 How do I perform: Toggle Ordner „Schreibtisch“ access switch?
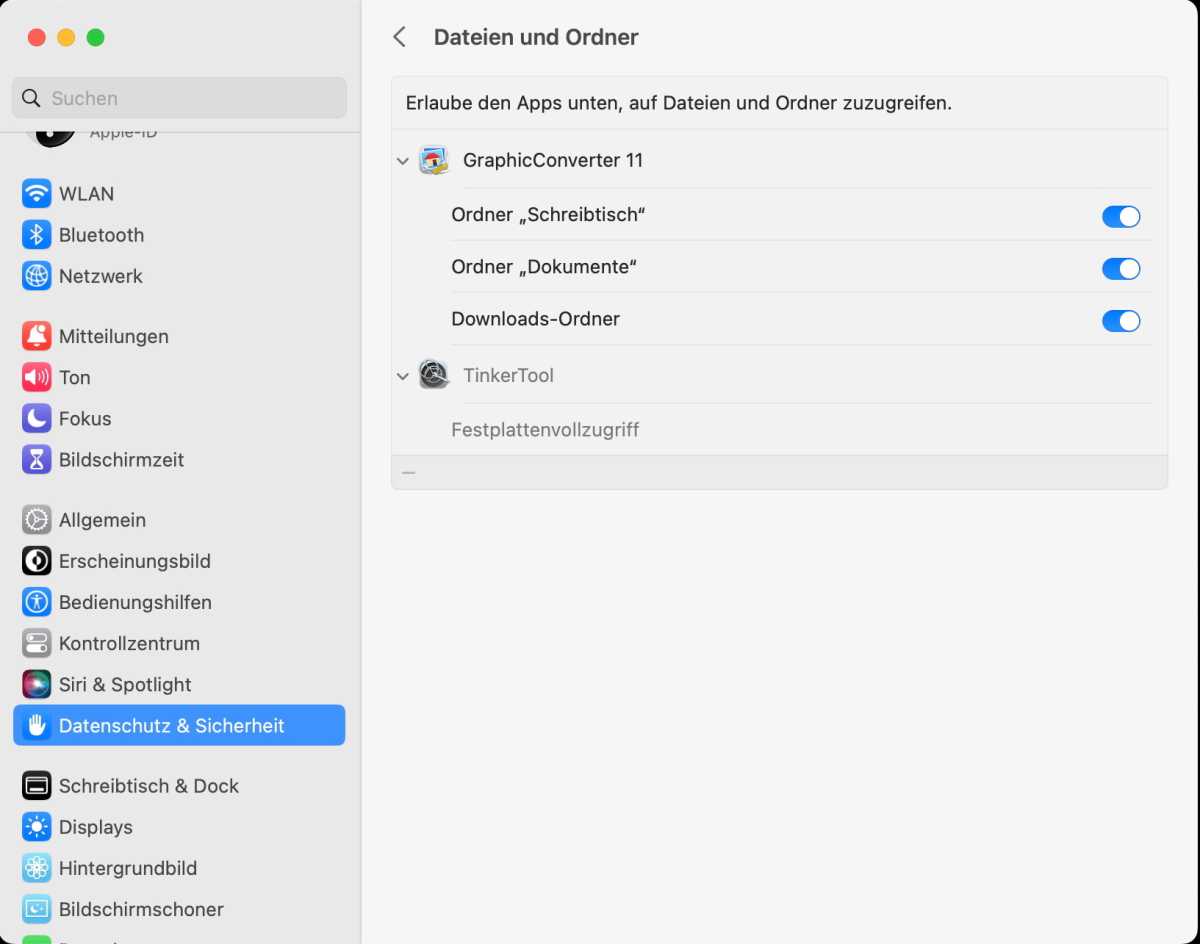click(x=1121, y=216)
